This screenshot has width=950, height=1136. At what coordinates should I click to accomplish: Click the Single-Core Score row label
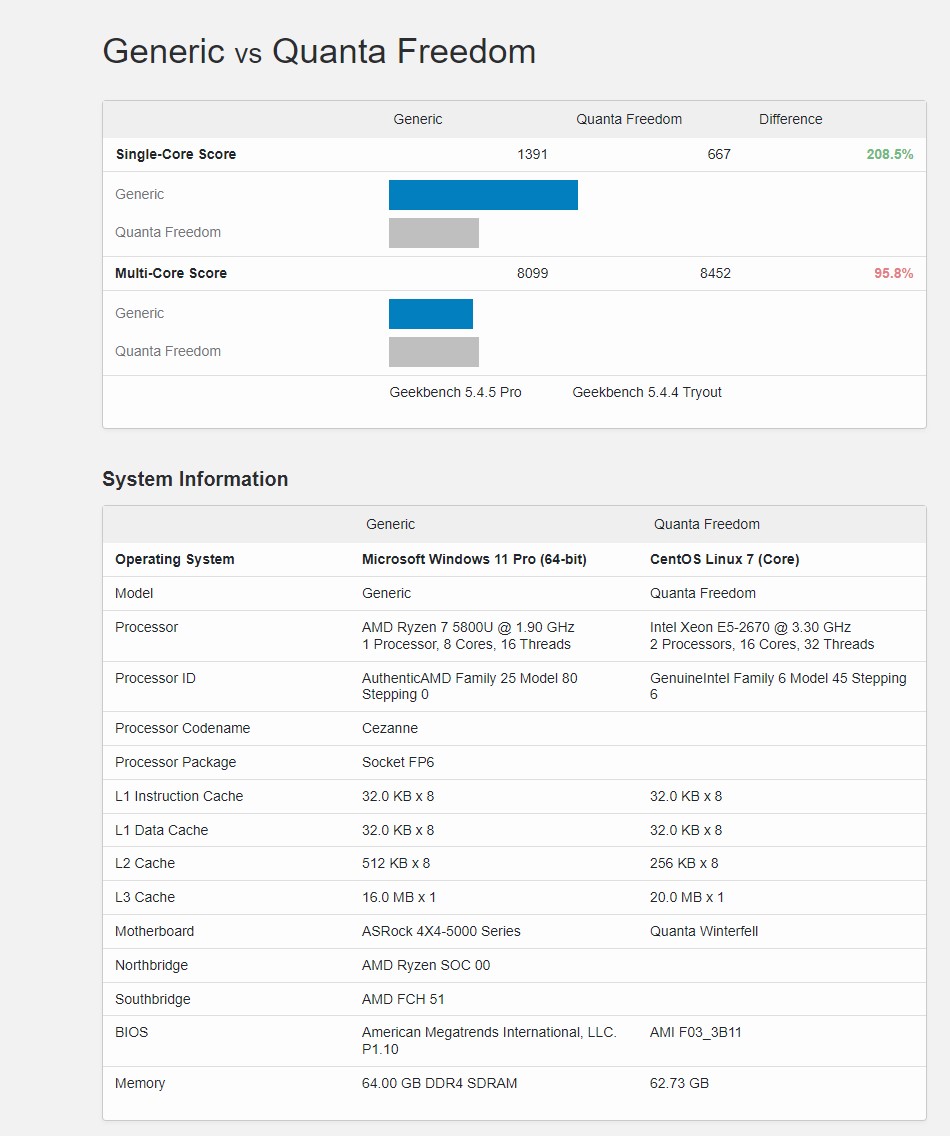tap(176, 155)
